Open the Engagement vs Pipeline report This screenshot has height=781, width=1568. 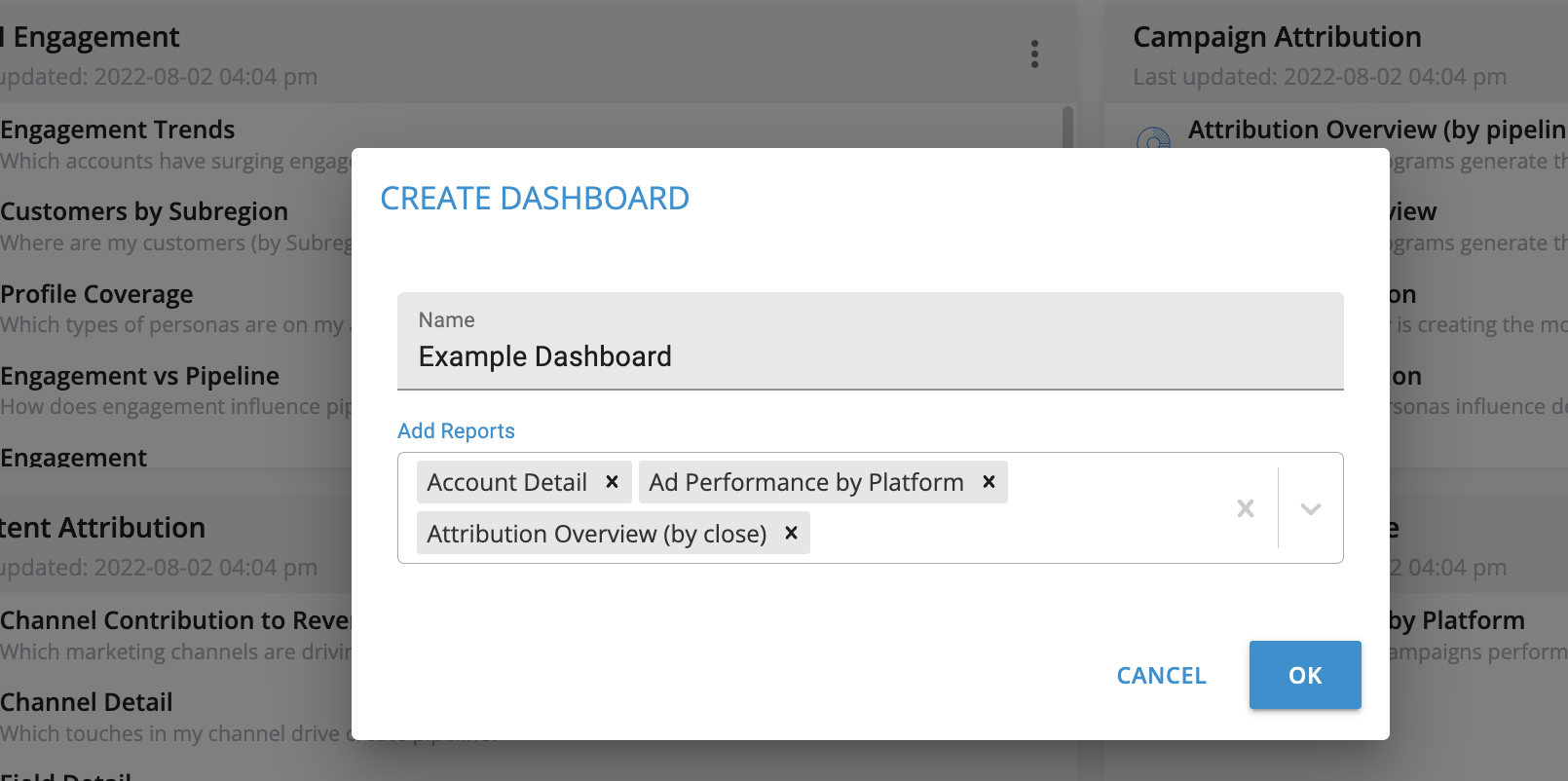point(139,376)
